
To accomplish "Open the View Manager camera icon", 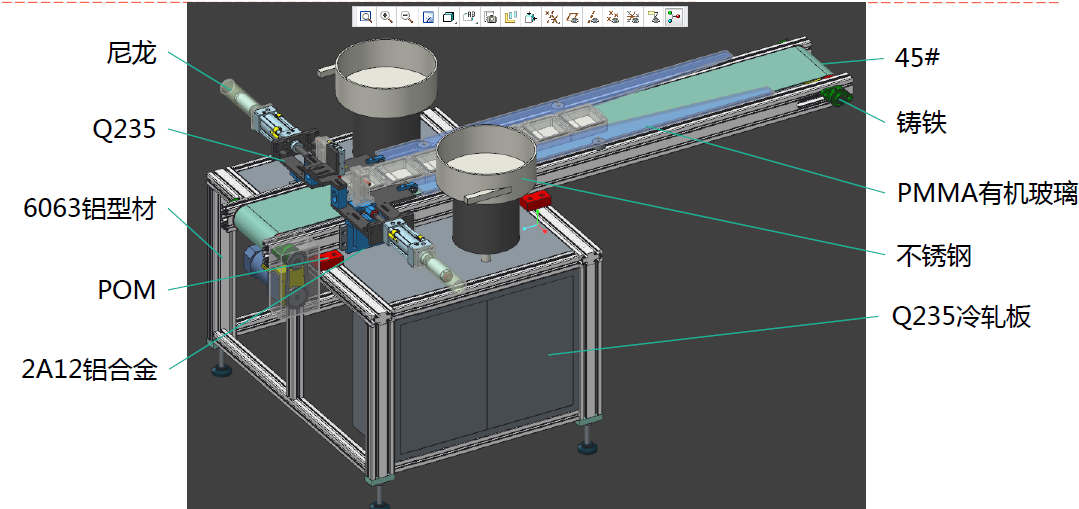I will [490, 17].
